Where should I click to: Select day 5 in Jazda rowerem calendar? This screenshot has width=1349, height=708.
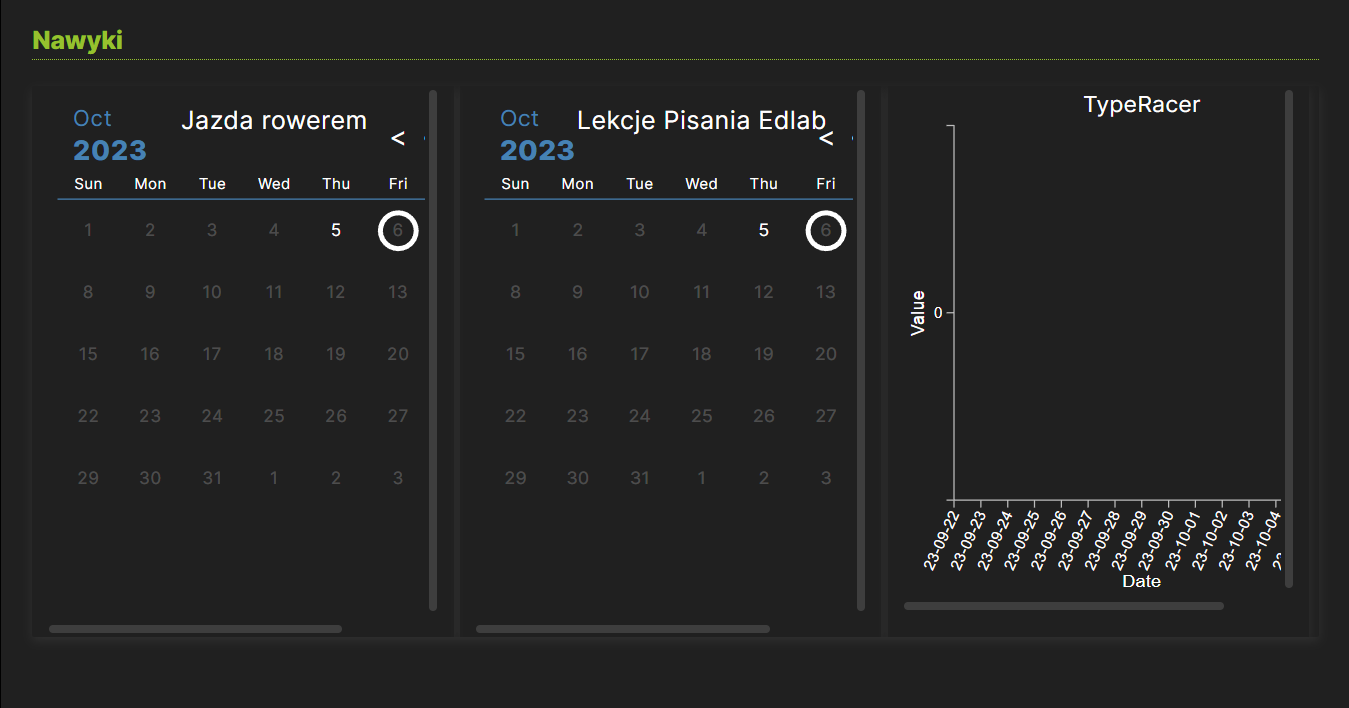click(x=336, y=231)
